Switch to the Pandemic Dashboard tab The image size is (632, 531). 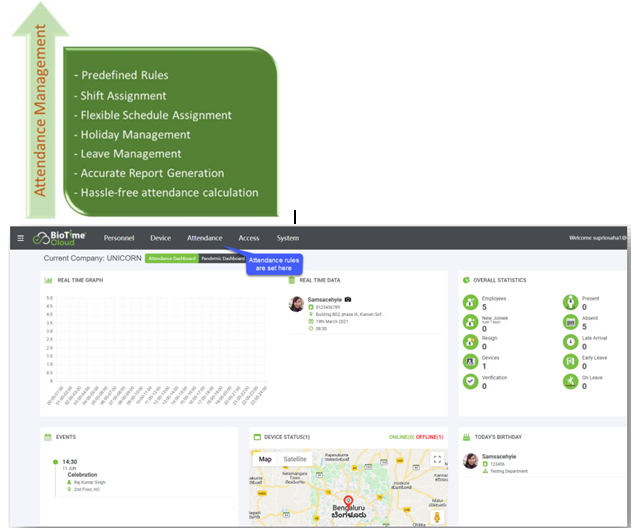[222, 258]
